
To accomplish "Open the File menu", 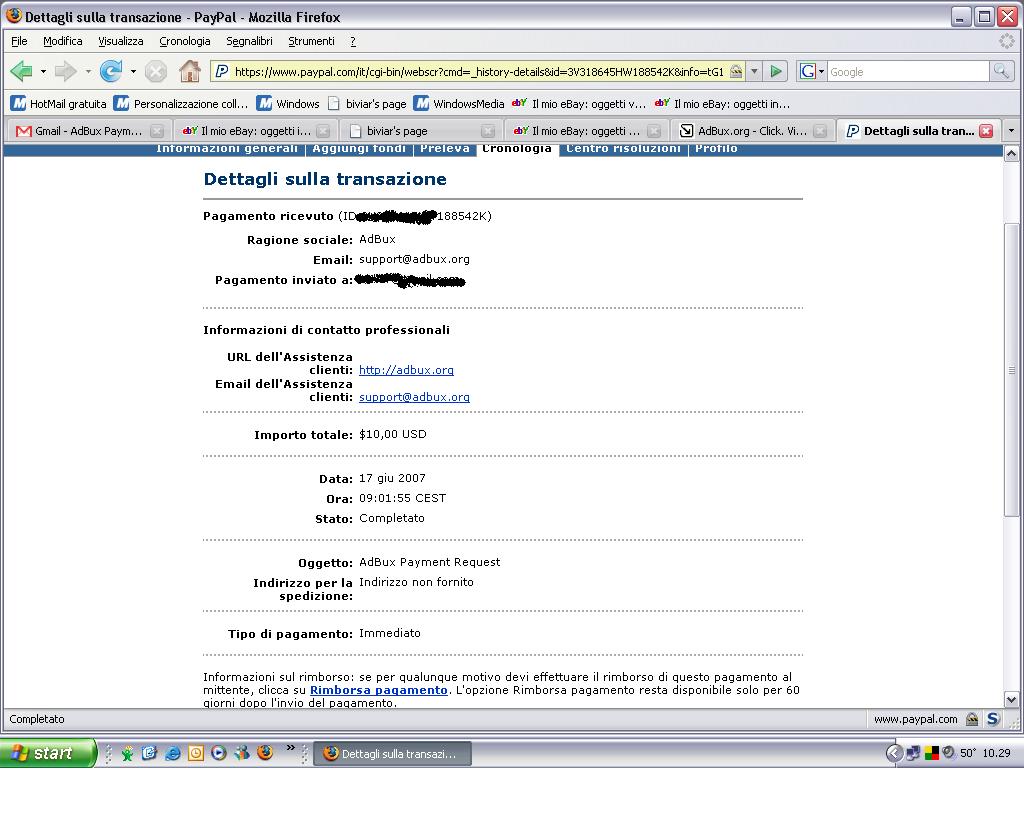I will point(20,41).
